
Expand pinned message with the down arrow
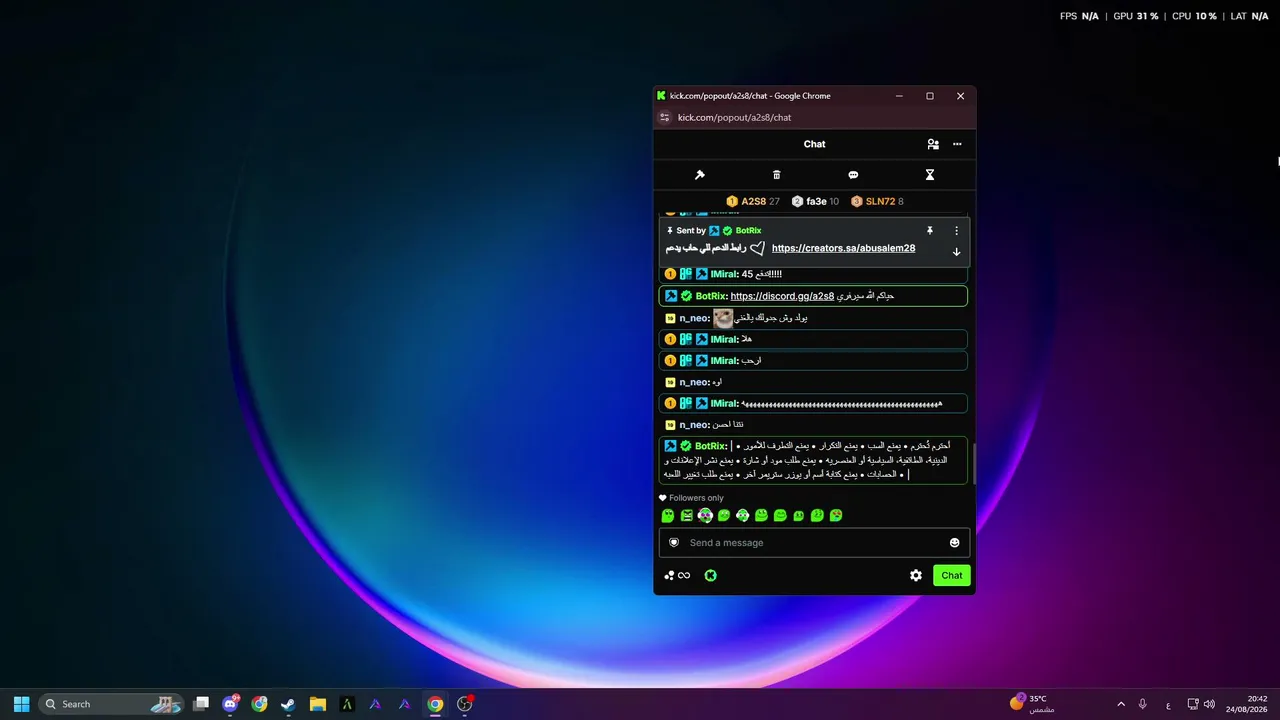(956, 252)
